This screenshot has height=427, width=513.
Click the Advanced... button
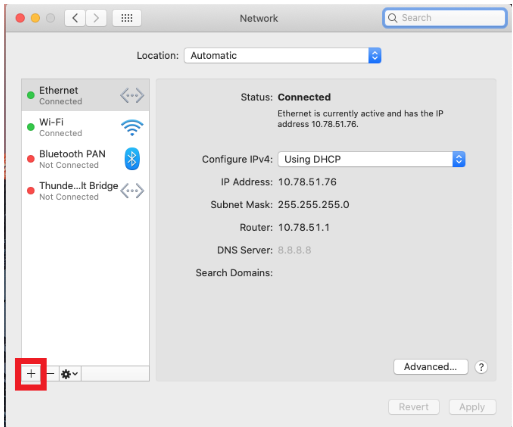coord(430,367)
